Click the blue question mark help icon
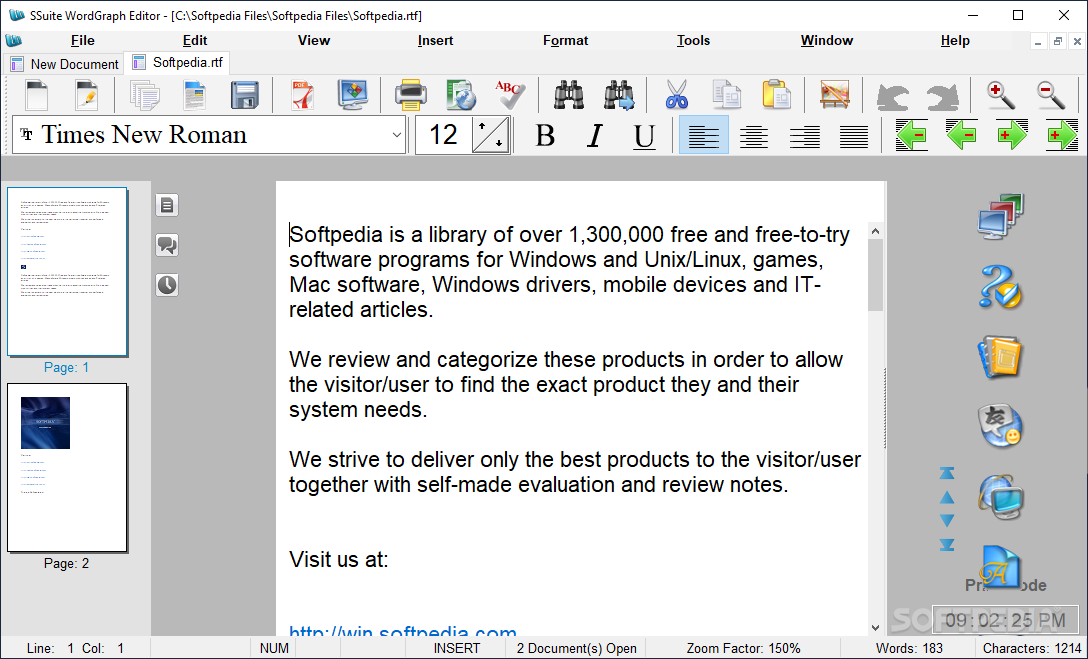Viewport: 1088px width, 659px height. coord(1000,286)
